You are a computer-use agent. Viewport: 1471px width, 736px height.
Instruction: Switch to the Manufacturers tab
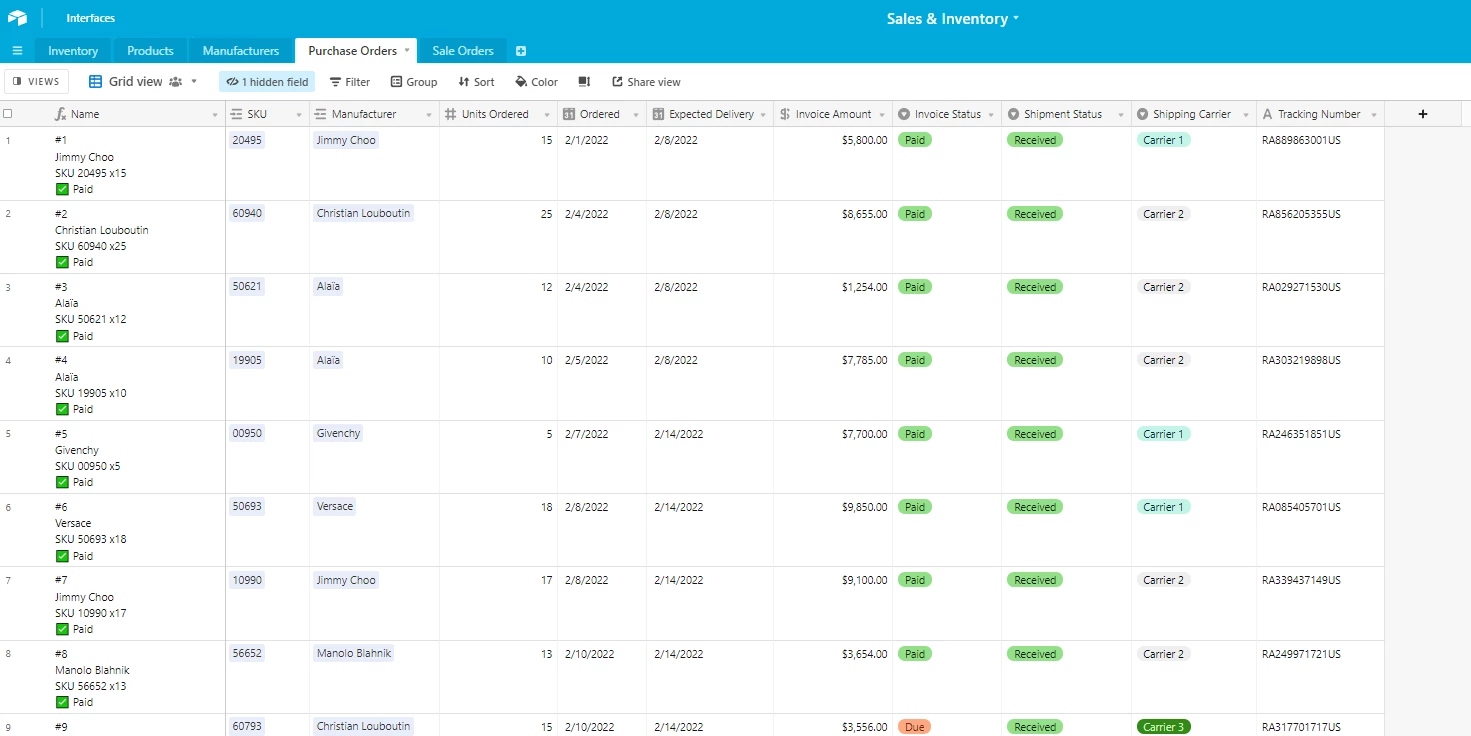241,51
